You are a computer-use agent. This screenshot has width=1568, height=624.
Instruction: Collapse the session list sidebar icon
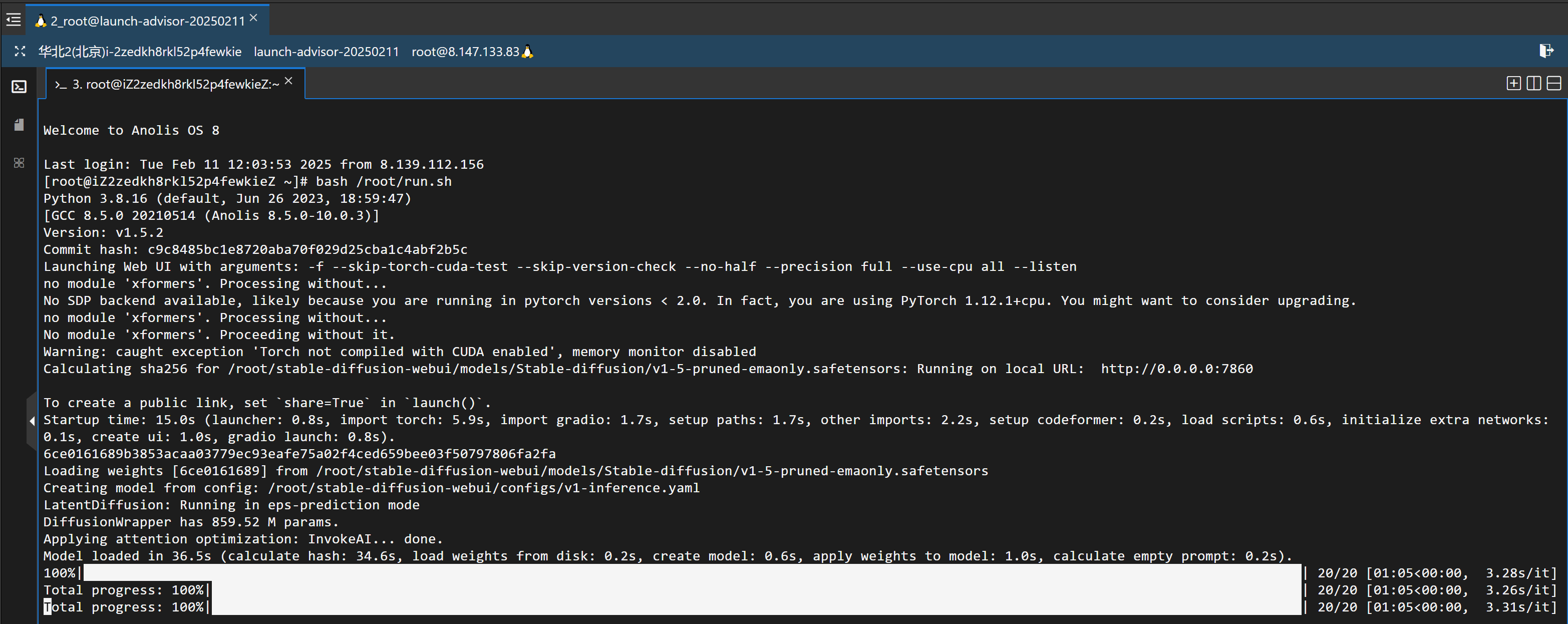[14, 20]
